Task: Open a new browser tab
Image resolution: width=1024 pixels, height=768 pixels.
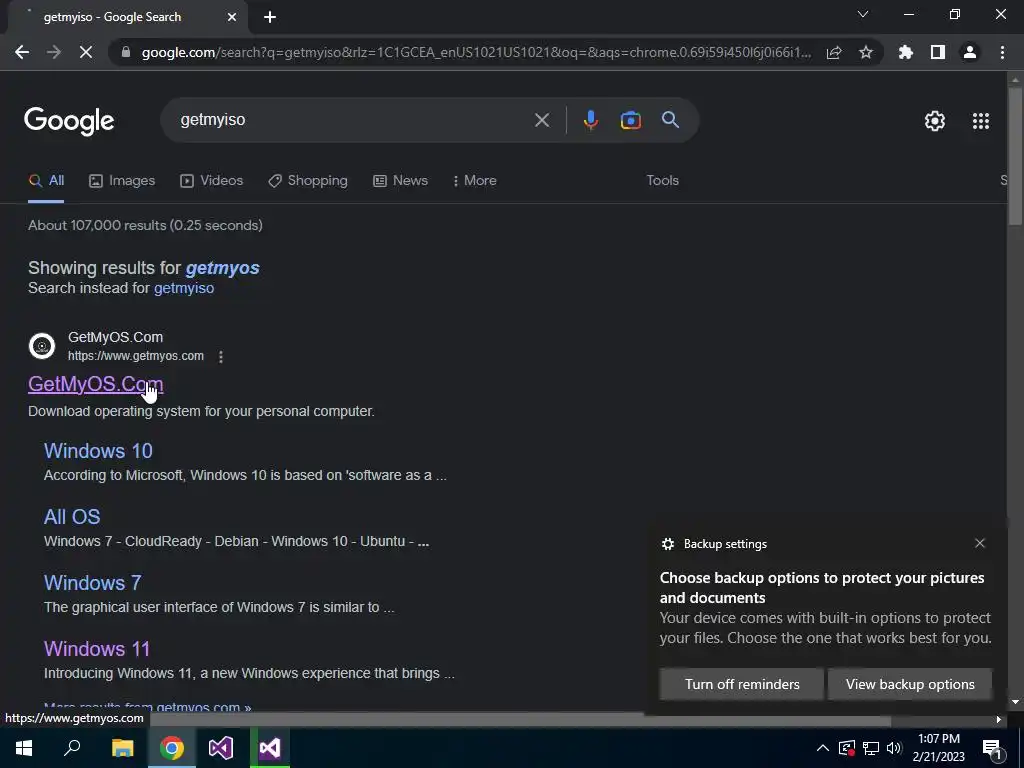Action: 270,17
